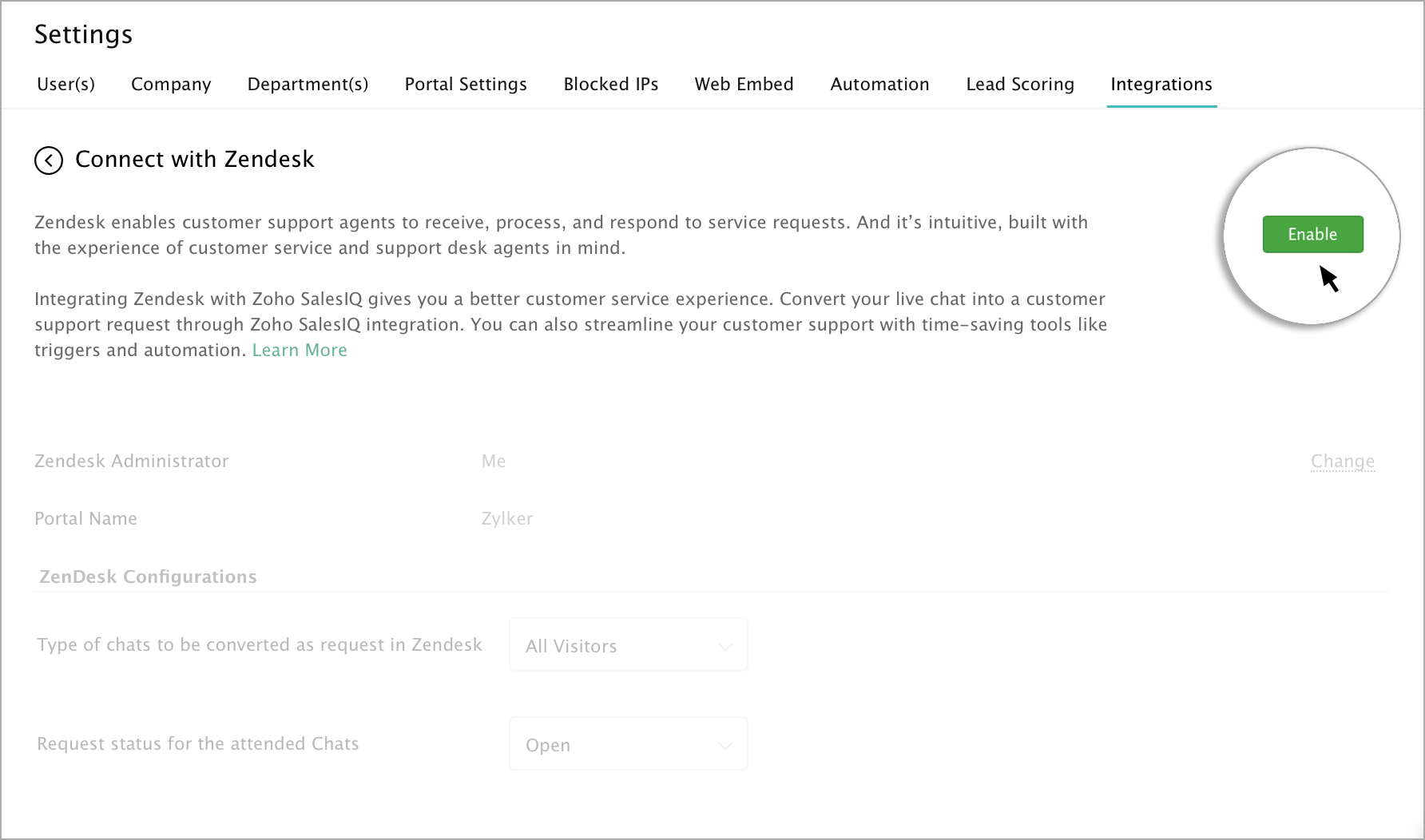Click Change for Zendesk Administrator
This screenshot has width=1425, height=840.
coord(1342,461)
